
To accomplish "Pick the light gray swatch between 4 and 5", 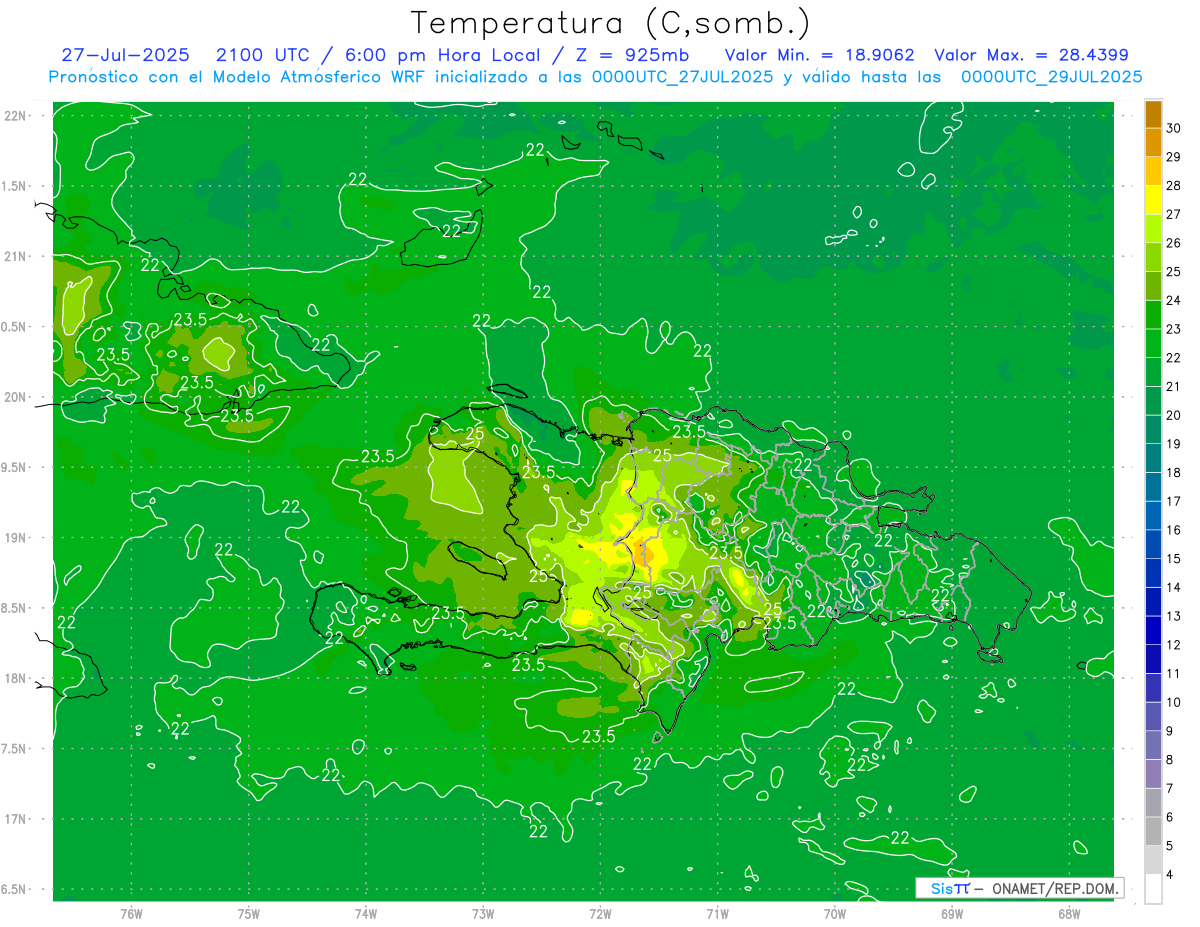I will pyautogui.click(x=1154, y=860).
